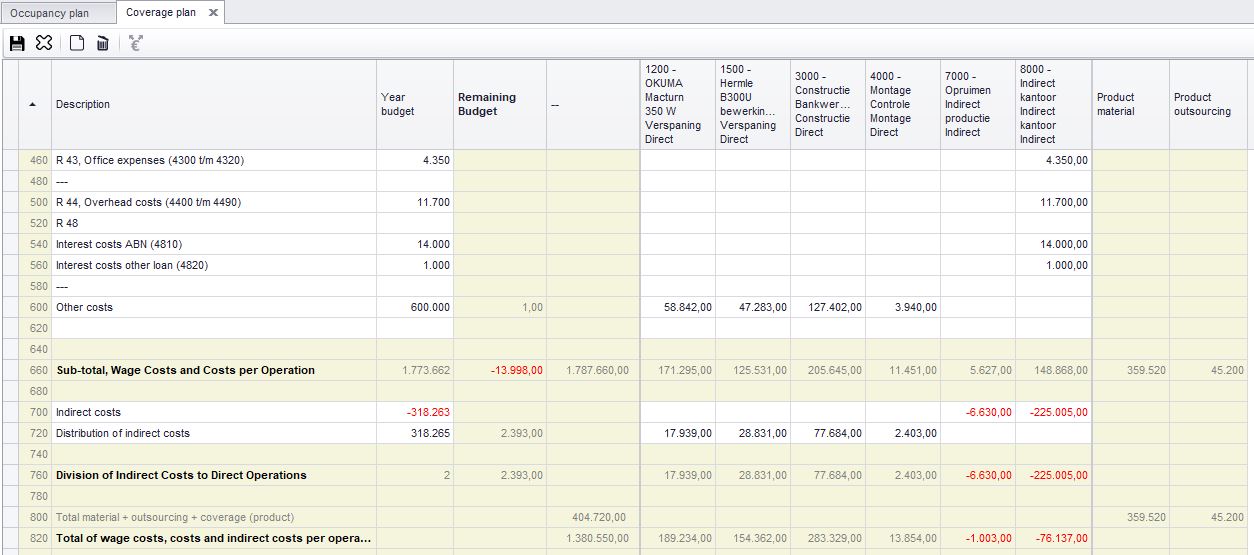Viewport: 1254px width, 555px height.
Task: Click the Save floppy disk icon
Action: [x=17, y=43]
